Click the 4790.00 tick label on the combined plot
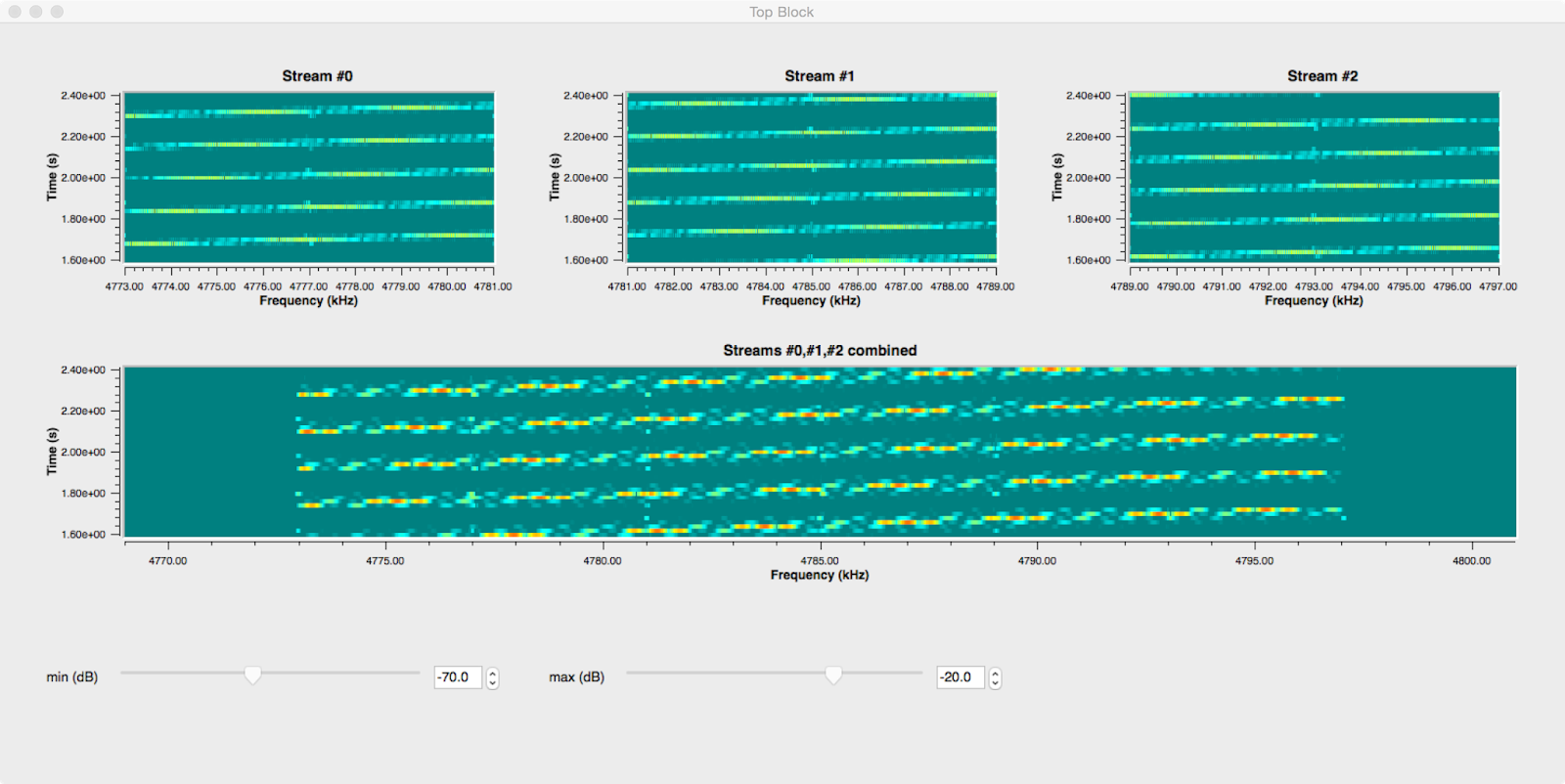Viewport: 1565px width, 784px height. tap(1037, 561)
